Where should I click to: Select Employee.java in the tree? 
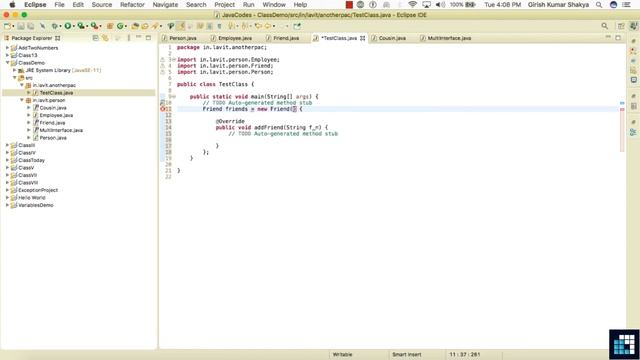click(x=56, y=115)
